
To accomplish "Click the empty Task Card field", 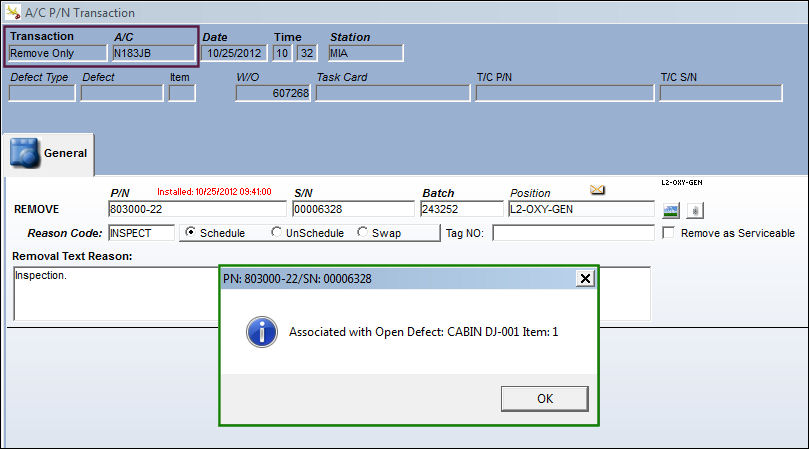I will pos(393,93).
